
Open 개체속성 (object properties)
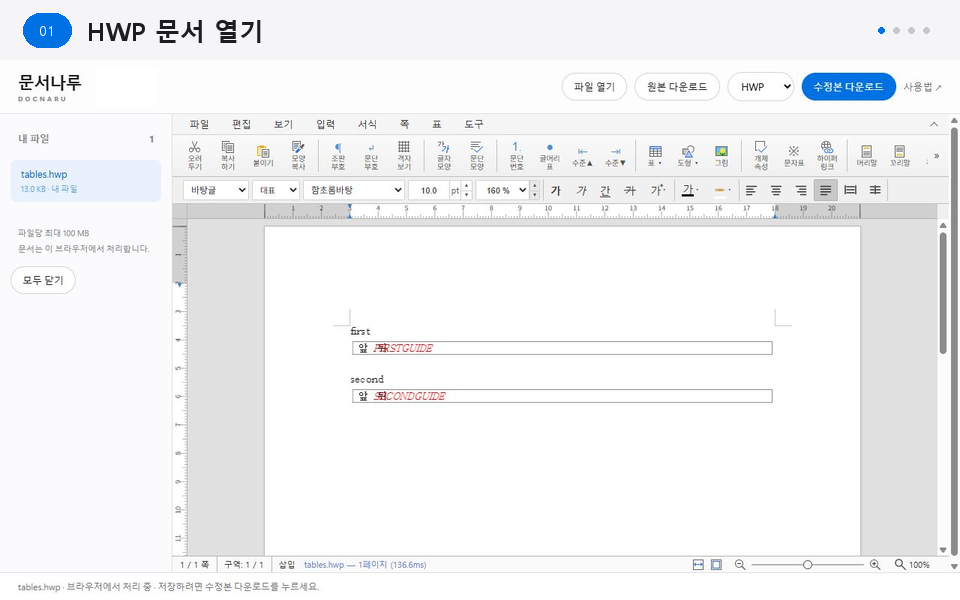761,155
